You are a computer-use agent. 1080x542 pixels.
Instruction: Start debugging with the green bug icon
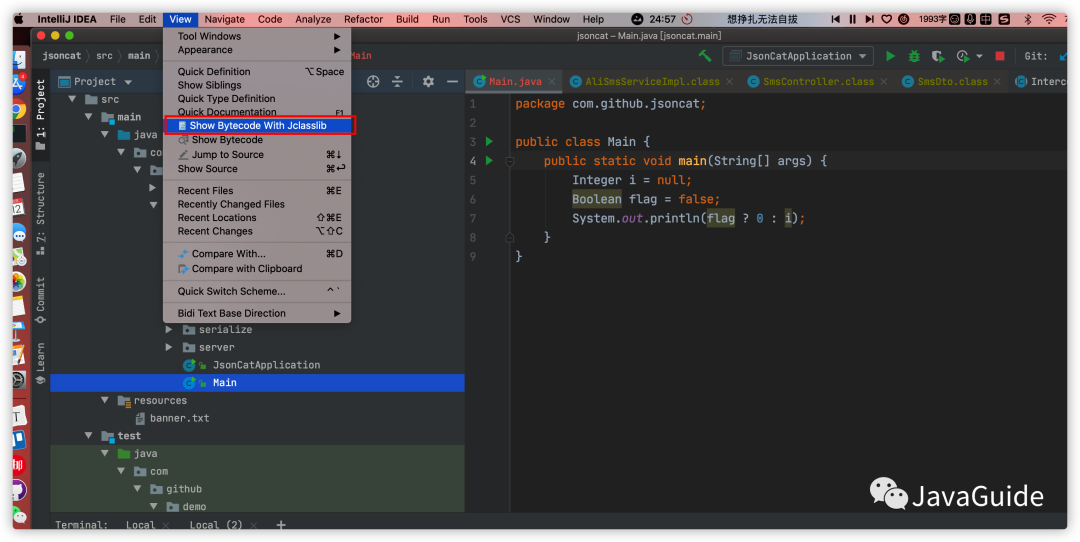(914, 56)
